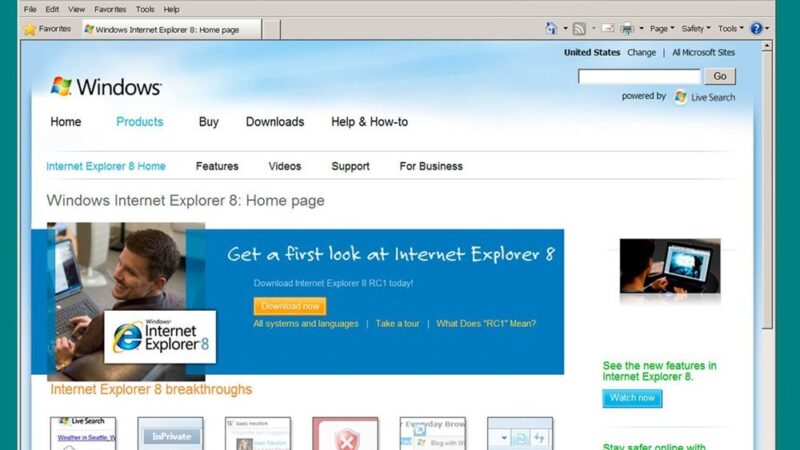Open the Support sub-navigation link

(350, 166)
